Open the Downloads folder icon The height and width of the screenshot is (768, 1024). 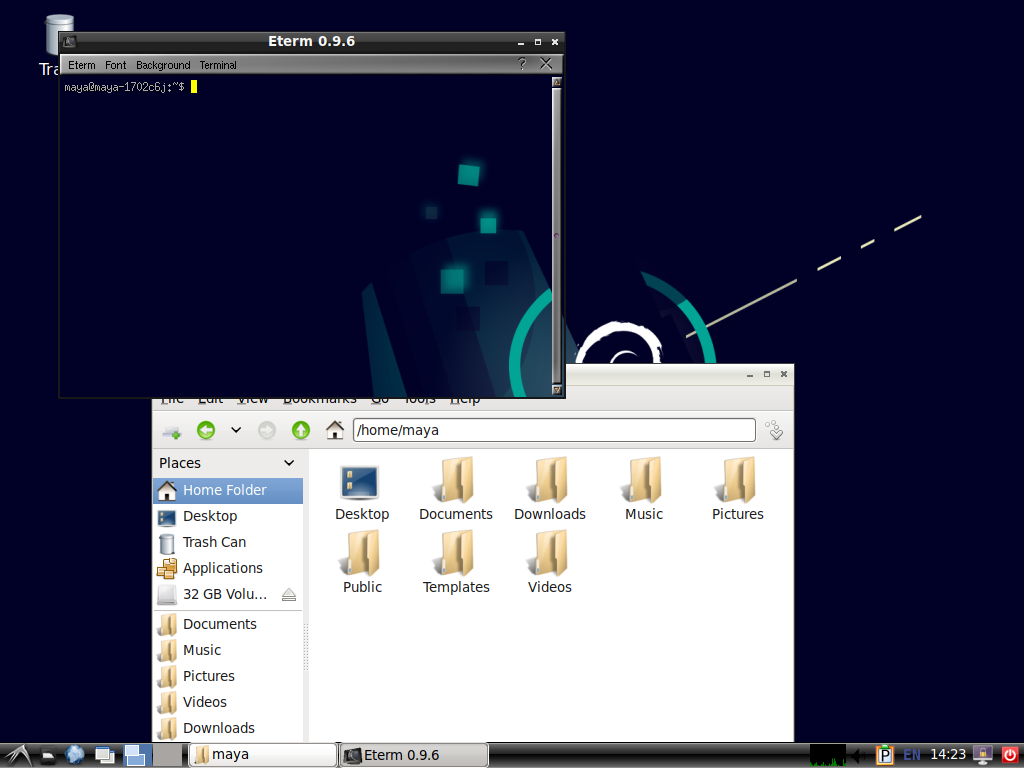[550, 489]
